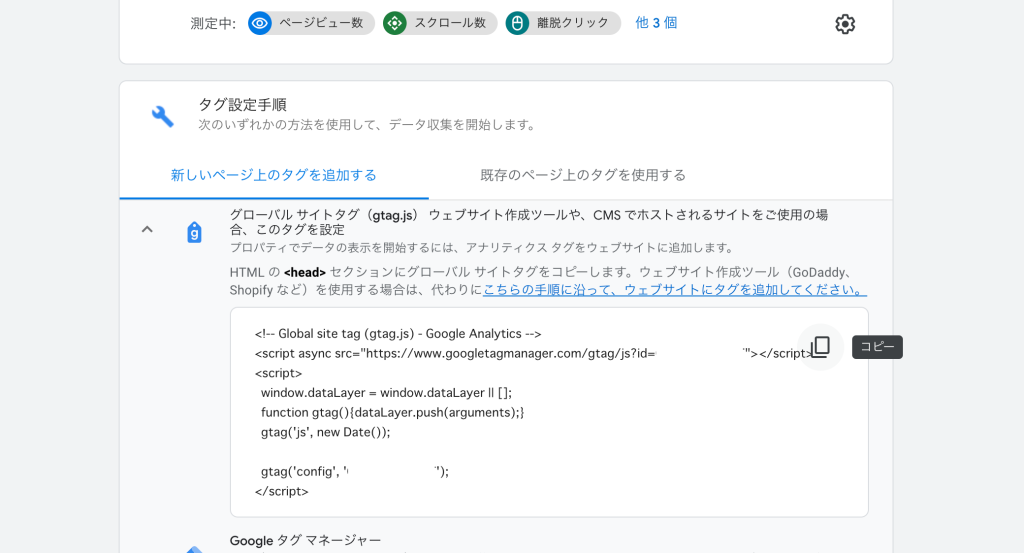
Task: Click the 測定中: label
Action: click(213, 24)
